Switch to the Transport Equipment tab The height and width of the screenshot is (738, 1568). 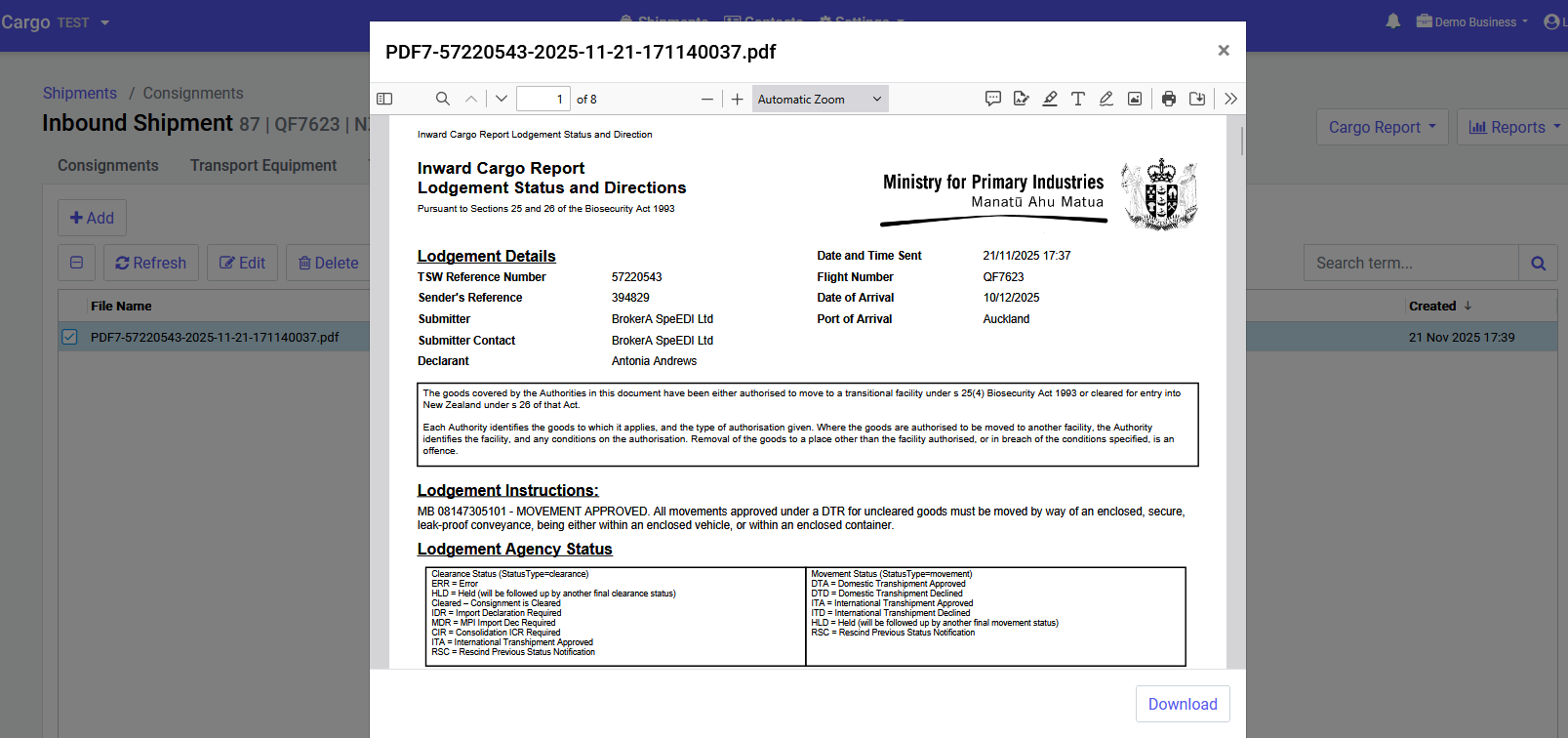[263, 165]
